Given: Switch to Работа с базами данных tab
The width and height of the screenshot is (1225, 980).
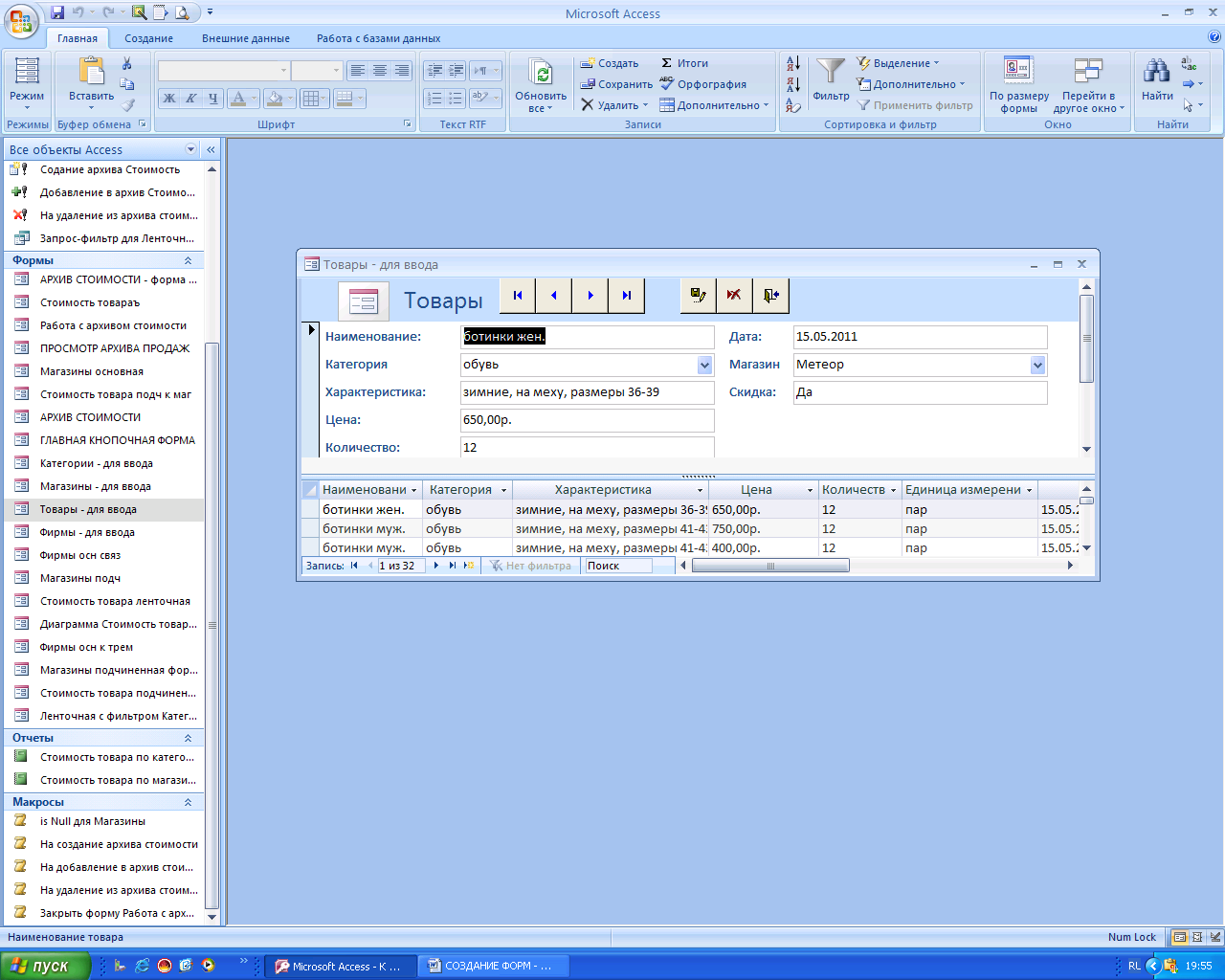Looking at the screenshot, I should (379, 38).
